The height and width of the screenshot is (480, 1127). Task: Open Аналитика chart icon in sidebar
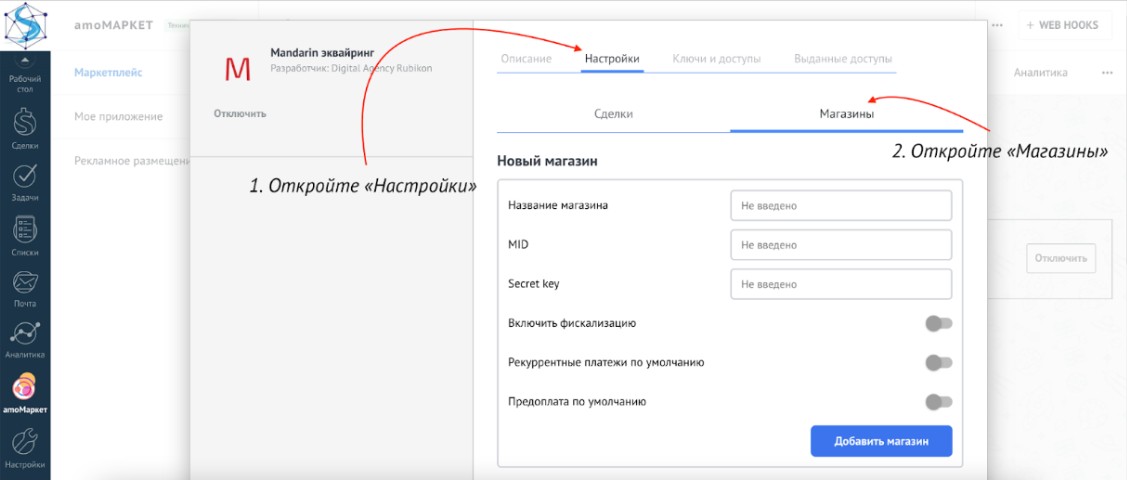click(25, 339)
